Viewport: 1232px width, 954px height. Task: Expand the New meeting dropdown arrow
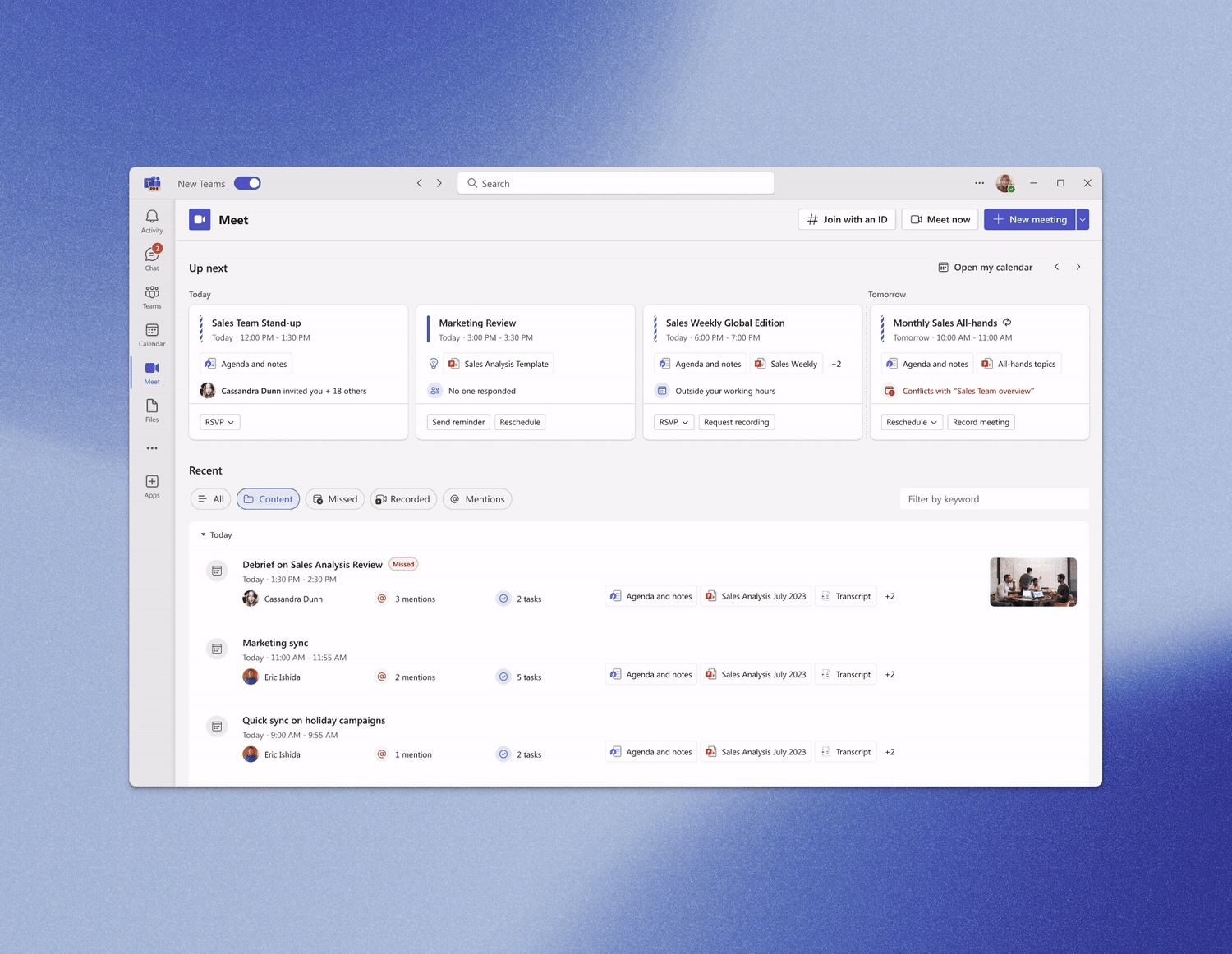click(1083, 219)
